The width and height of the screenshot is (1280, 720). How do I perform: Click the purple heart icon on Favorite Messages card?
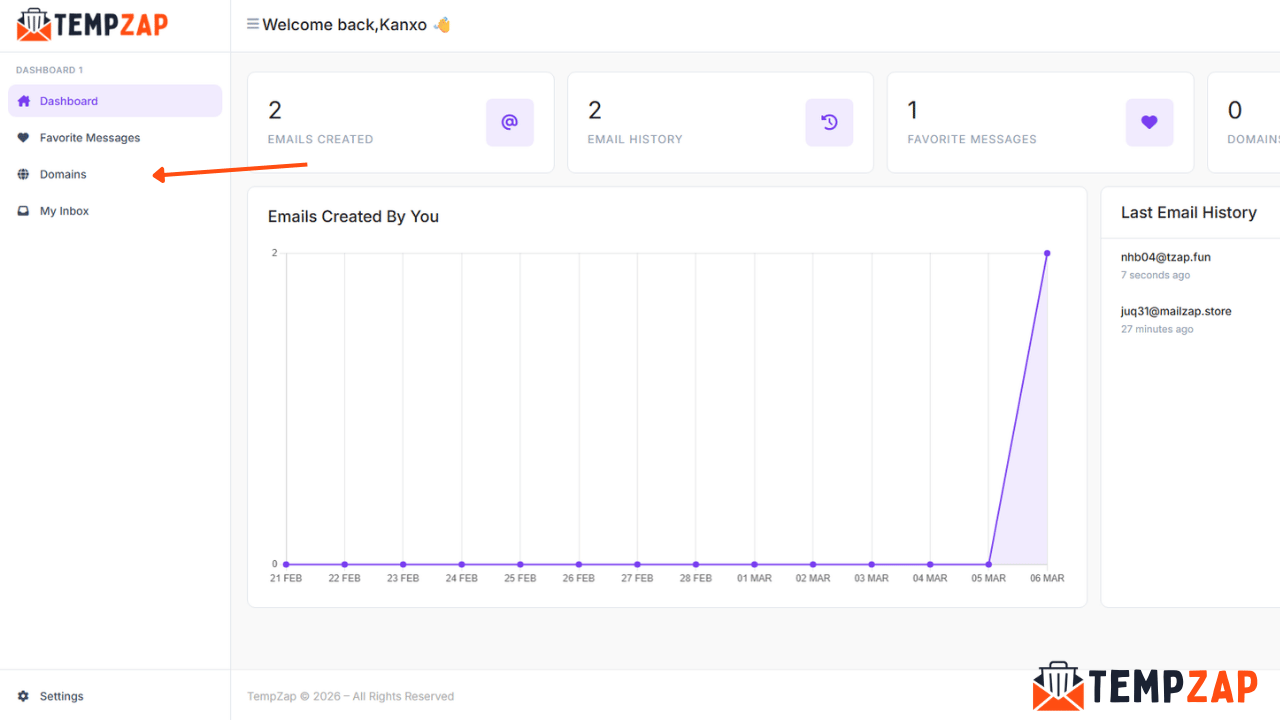click(x=1149, y=122)
